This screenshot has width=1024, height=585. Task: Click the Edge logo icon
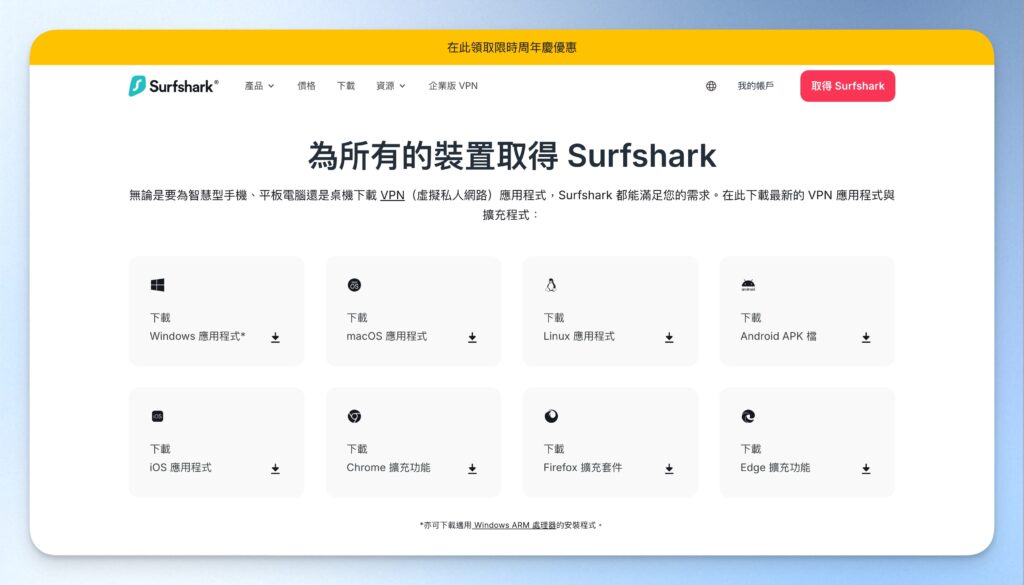click(748, 416)
